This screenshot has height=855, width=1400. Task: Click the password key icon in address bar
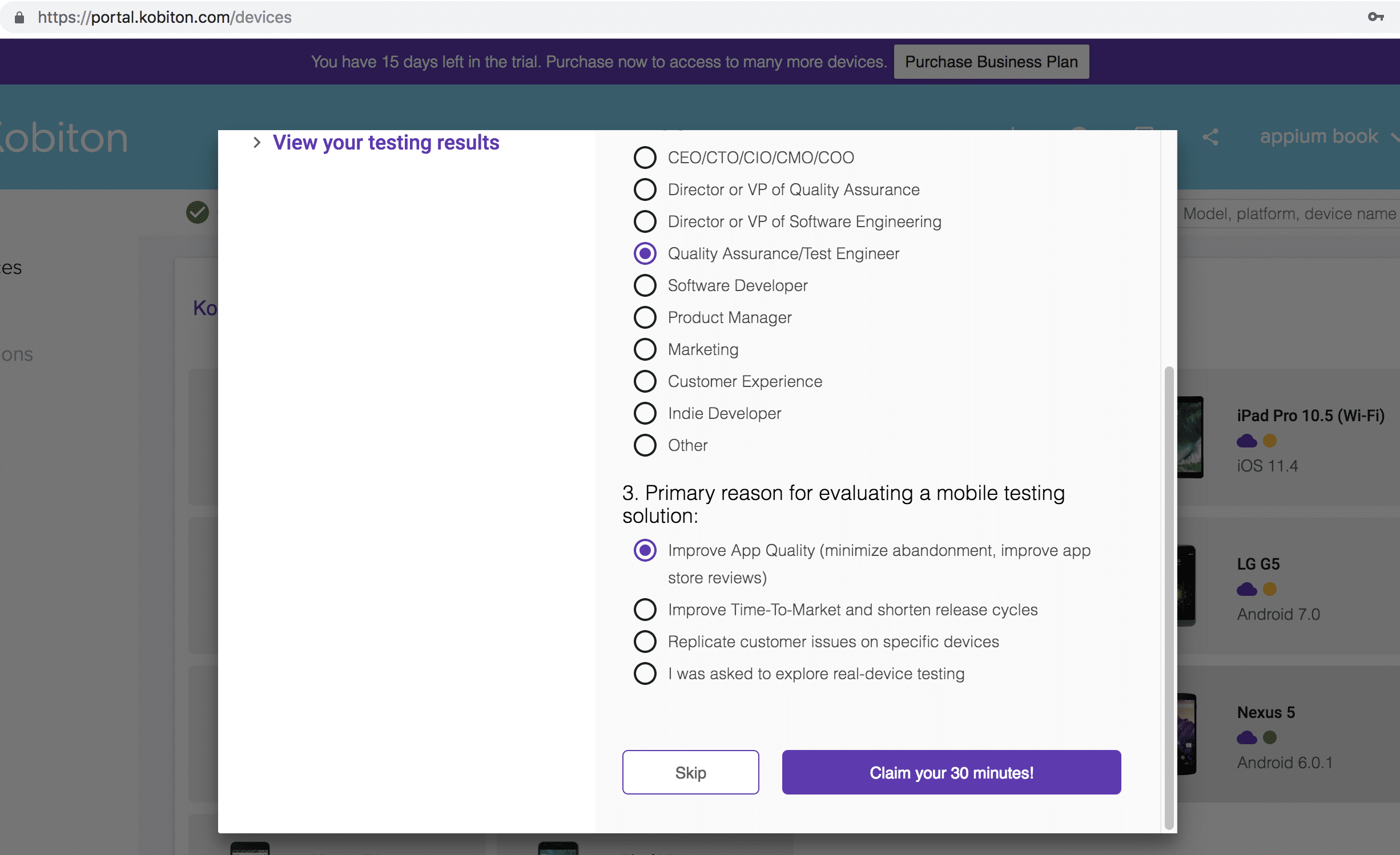tap(1375, 17)
